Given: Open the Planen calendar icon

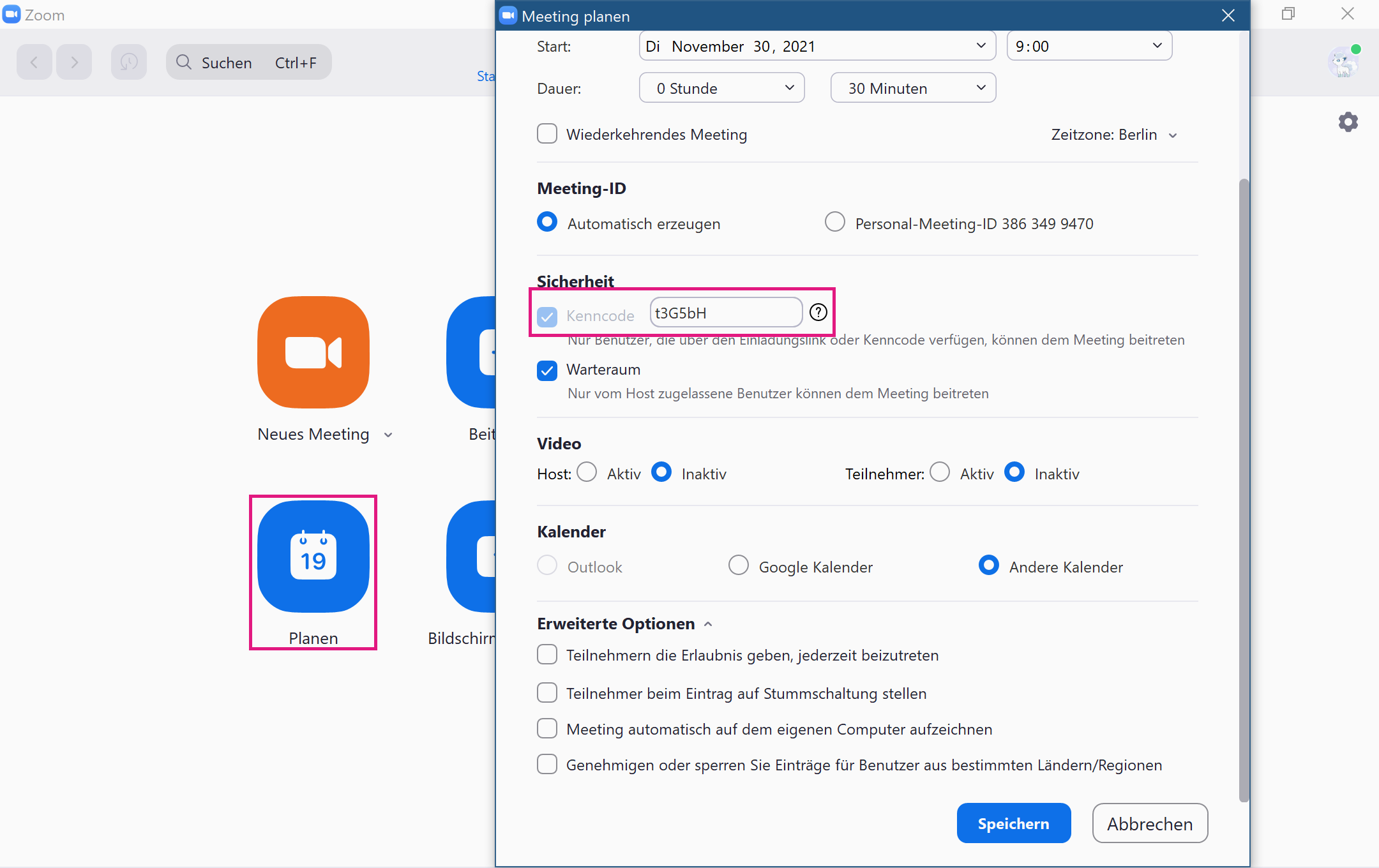Looking at the screenshot, I should pos(313,557).
